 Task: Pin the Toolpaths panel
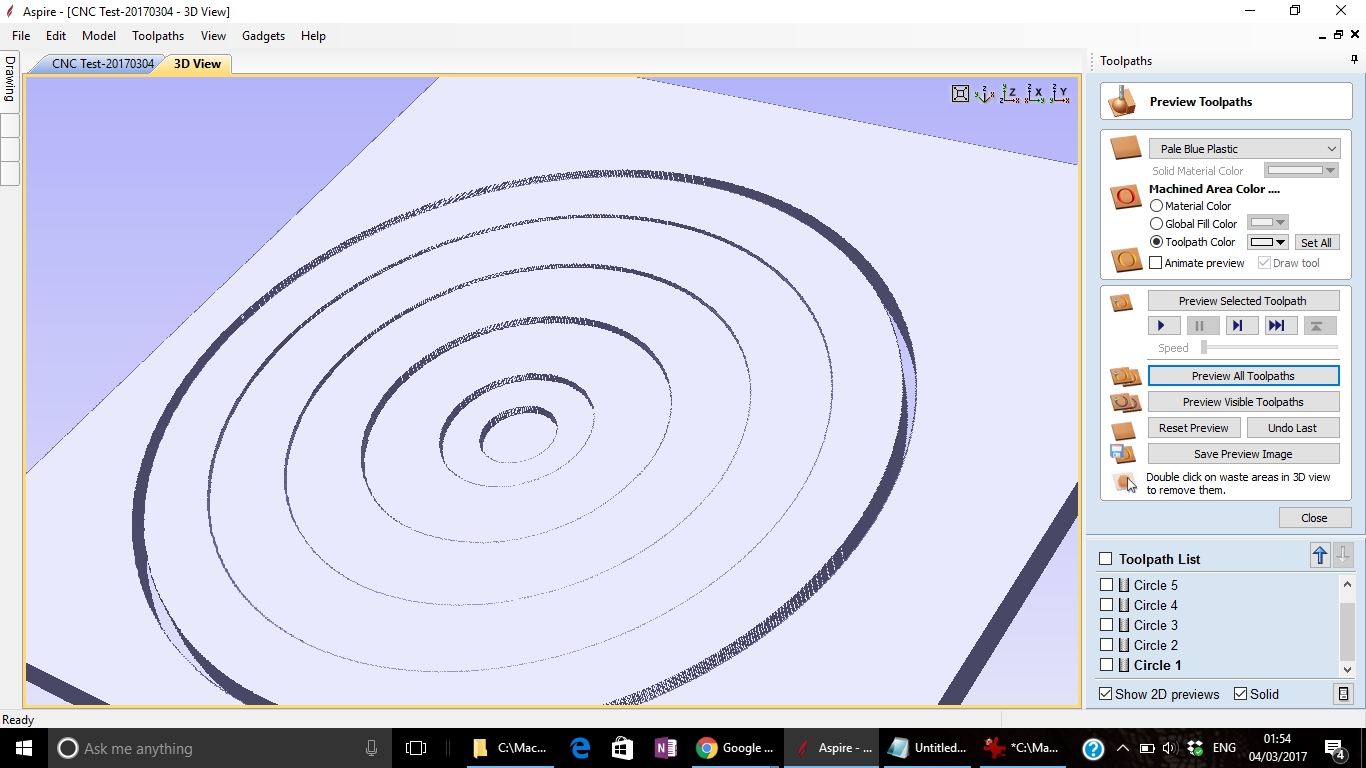(x=1355, y=61)
